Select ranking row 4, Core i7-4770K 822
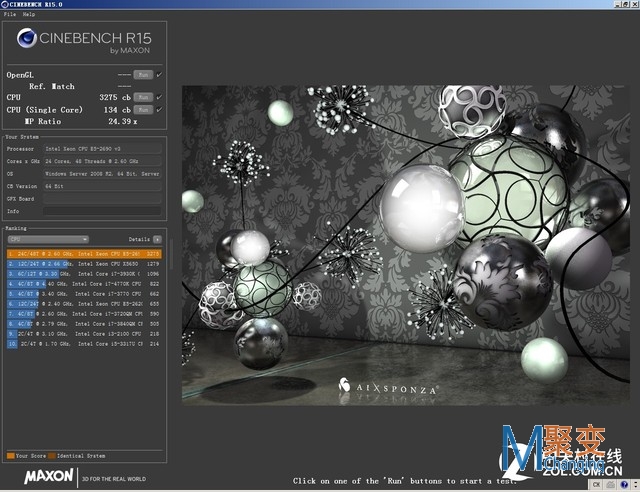Viewport: 640px width, 492px height. coord(84,284)
